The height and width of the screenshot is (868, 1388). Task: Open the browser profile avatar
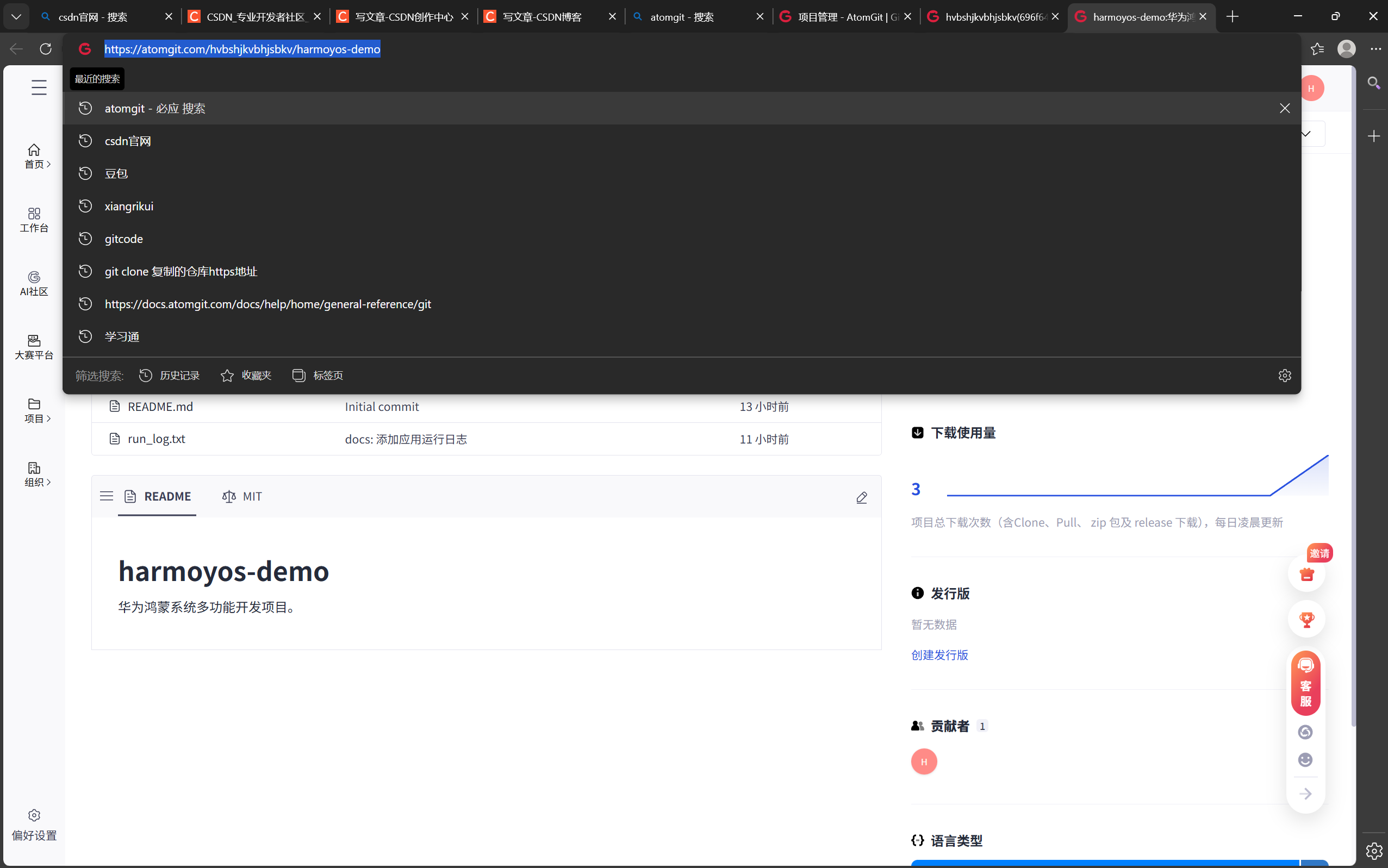click(1346, 49)
